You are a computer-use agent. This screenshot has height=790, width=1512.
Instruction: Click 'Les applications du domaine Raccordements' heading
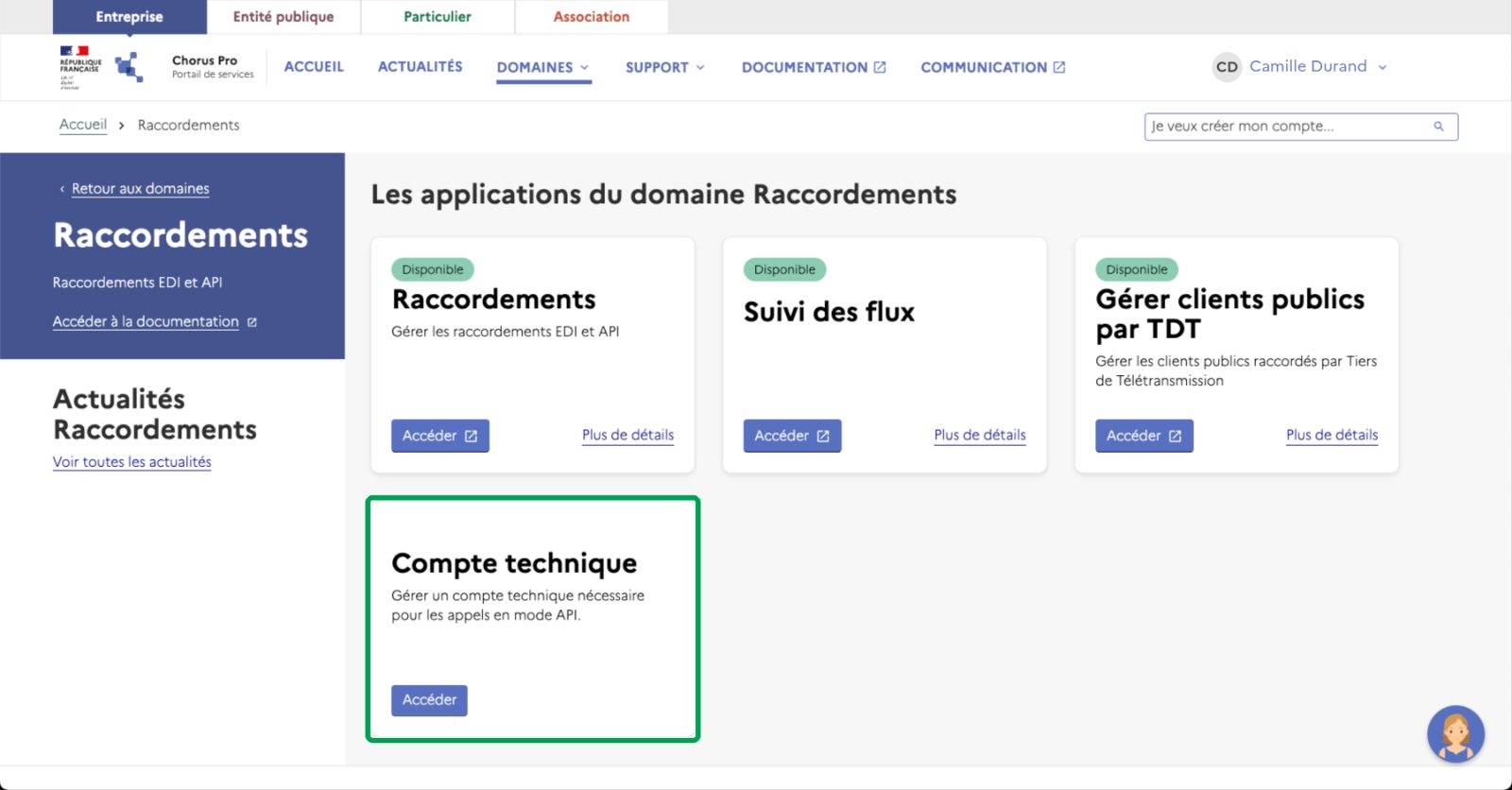(663, 195)
